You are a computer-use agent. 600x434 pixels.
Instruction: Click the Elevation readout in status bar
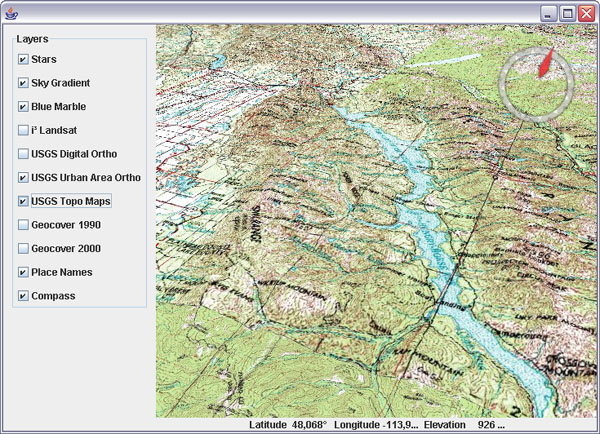pyautogui.click(x=465, y=425)
